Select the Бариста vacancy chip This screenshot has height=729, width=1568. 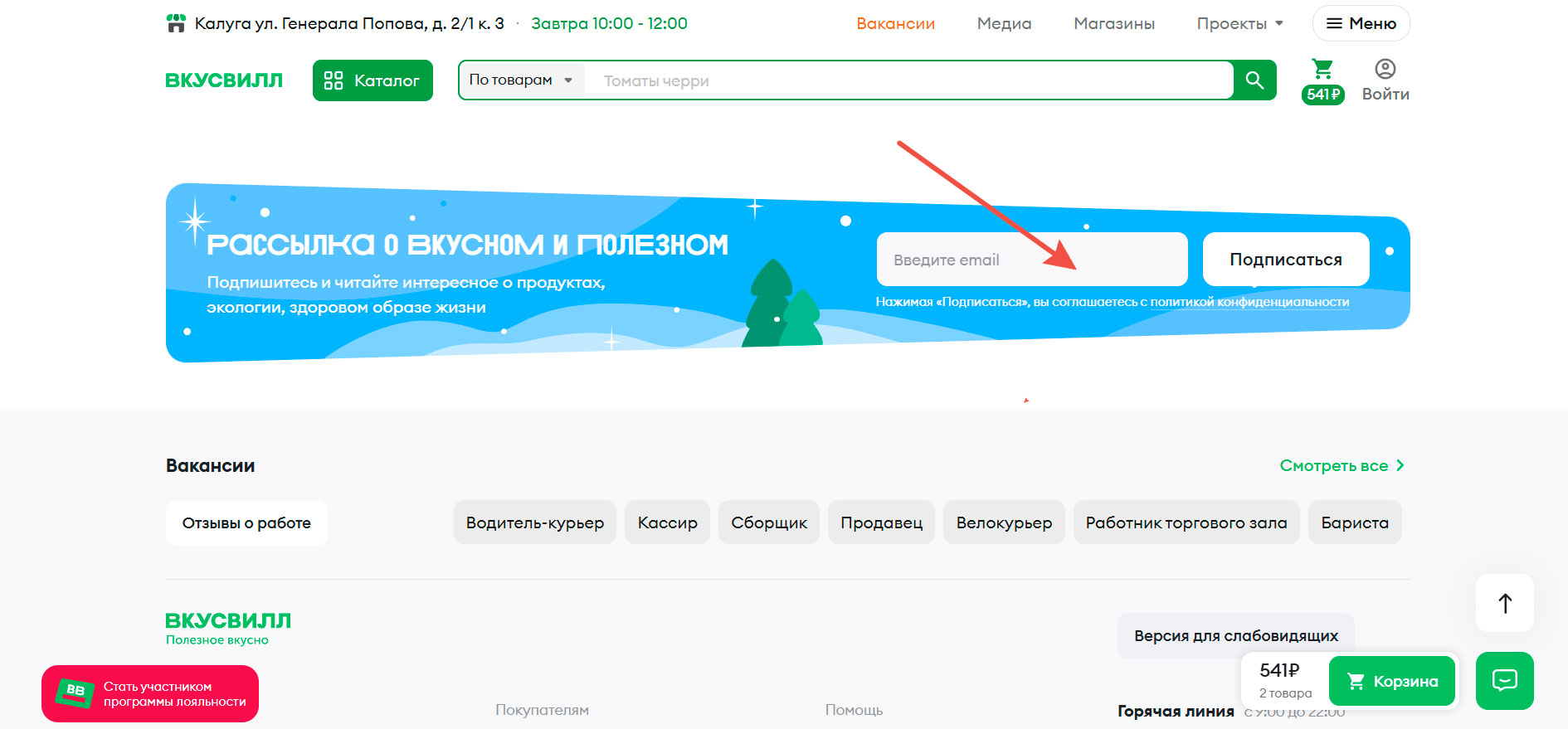1355,522
